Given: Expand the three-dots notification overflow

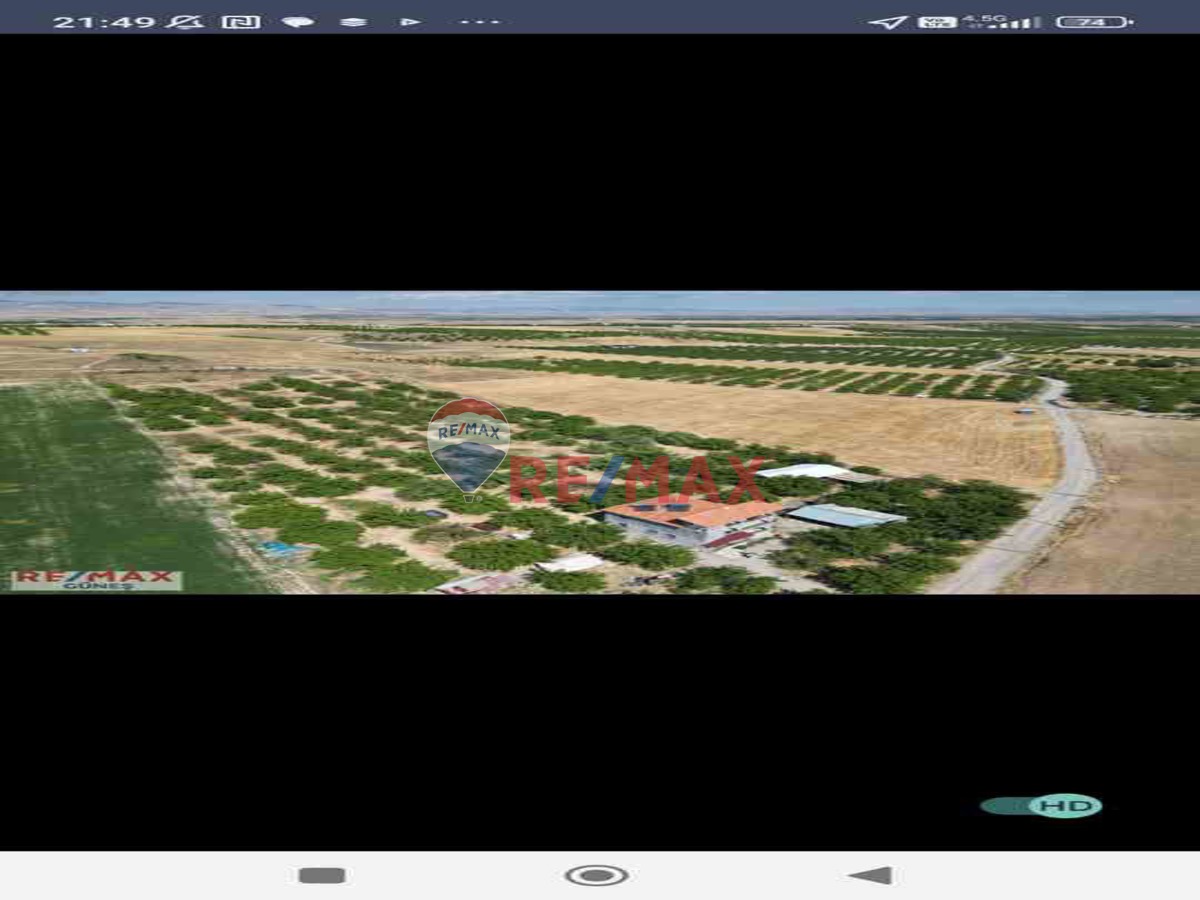Looking at the screenshot, I should (480, 22).
